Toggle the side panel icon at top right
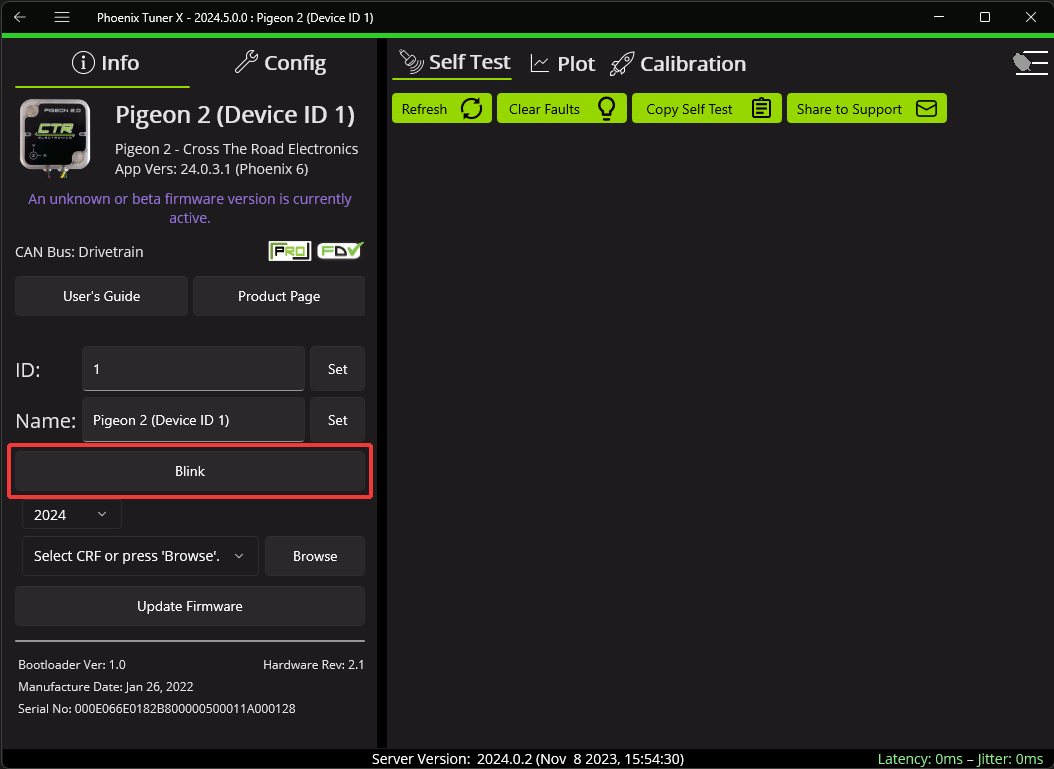 (x=1030, y=63)
